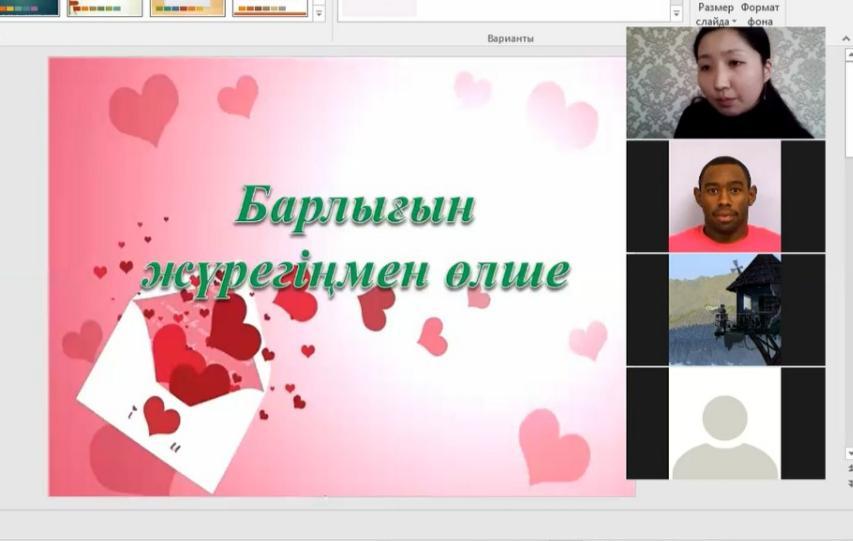Click the large heart at slide top left
This screenshot has height=541, width=853.
(143, 108)
